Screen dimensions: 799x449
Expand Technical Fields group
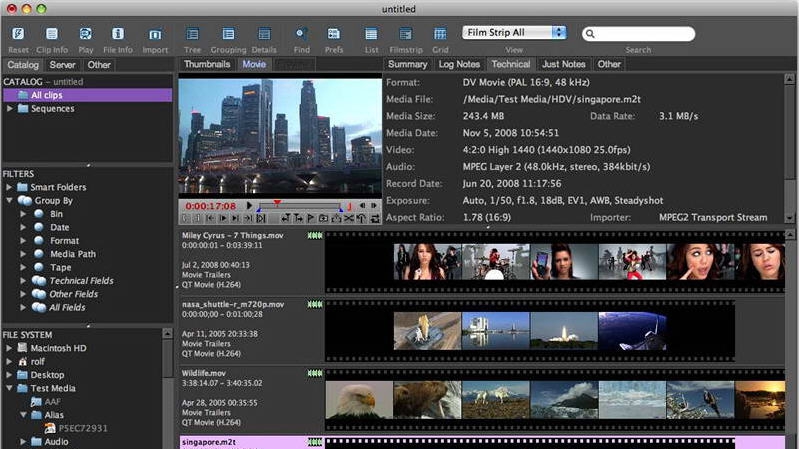[23, 280]
